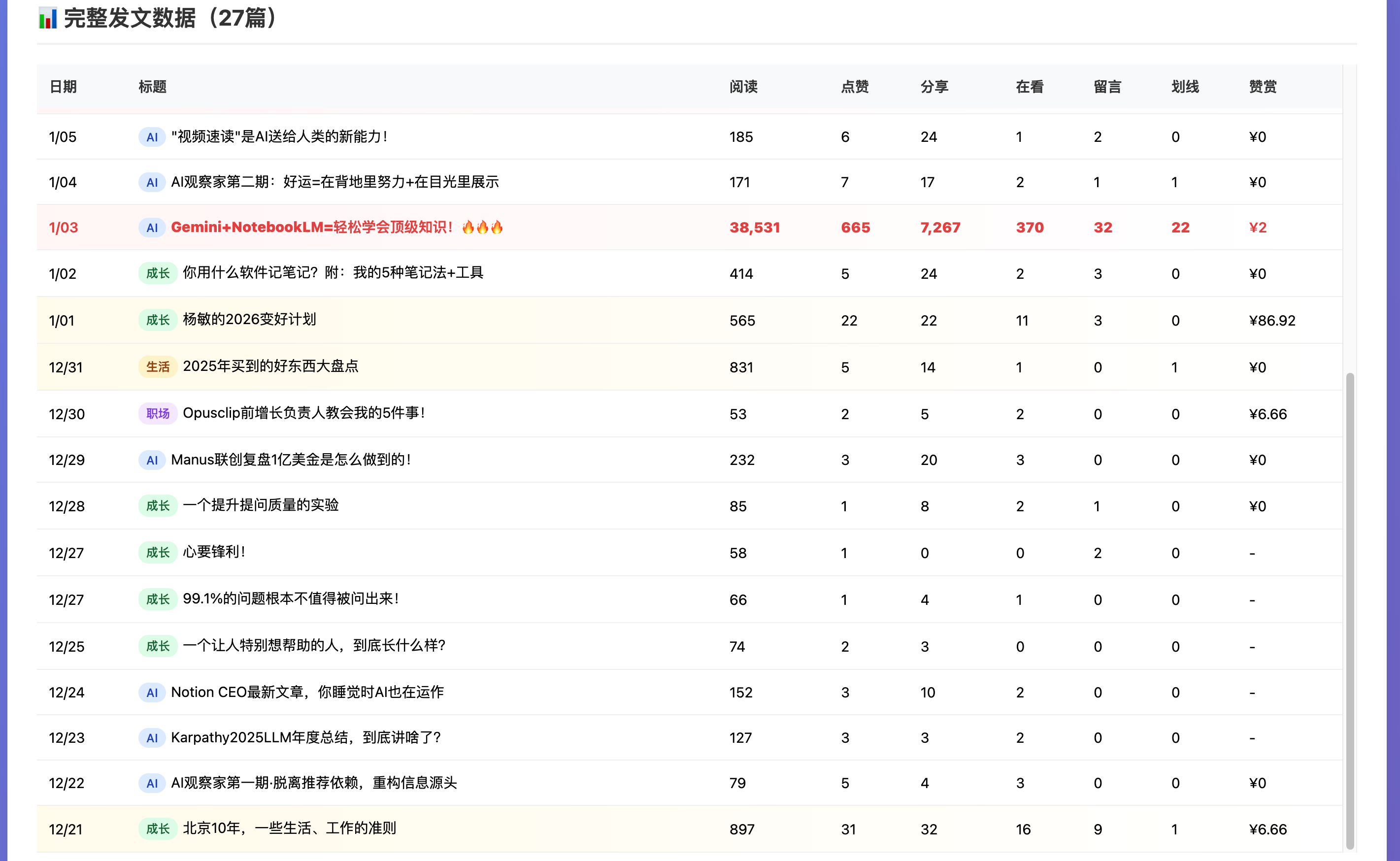The image size is (1400, 861).
Task: Click the 38,531 read count cell
Action: (x=754, y=228)
